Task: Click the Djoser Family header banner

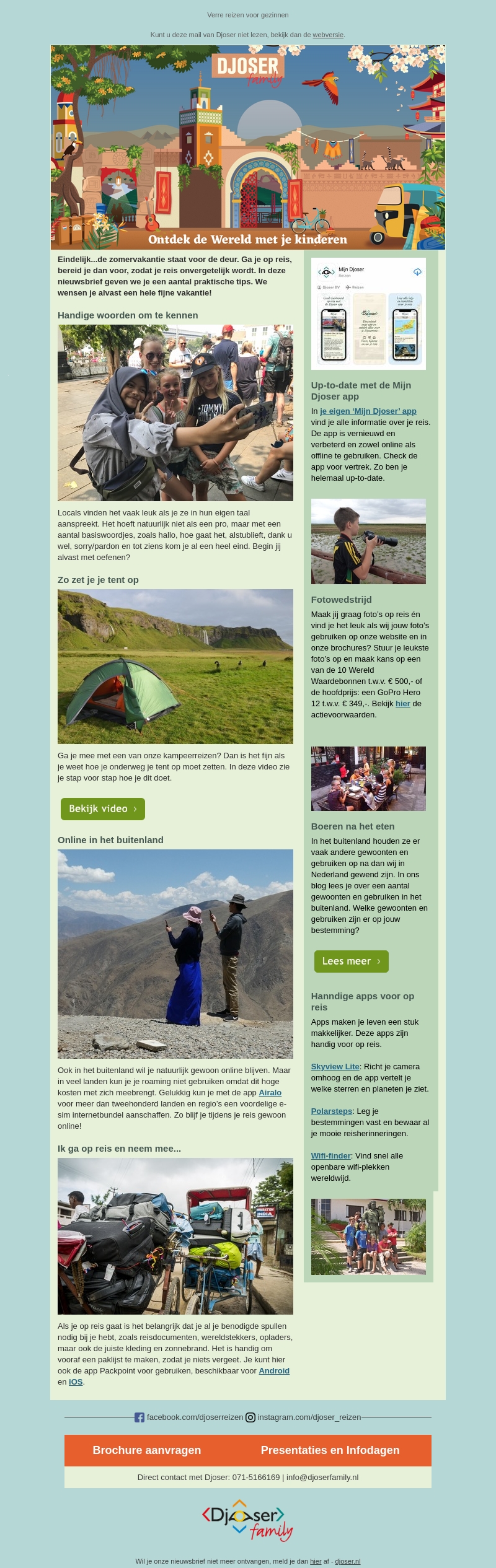Action: (x=248, y=147)
